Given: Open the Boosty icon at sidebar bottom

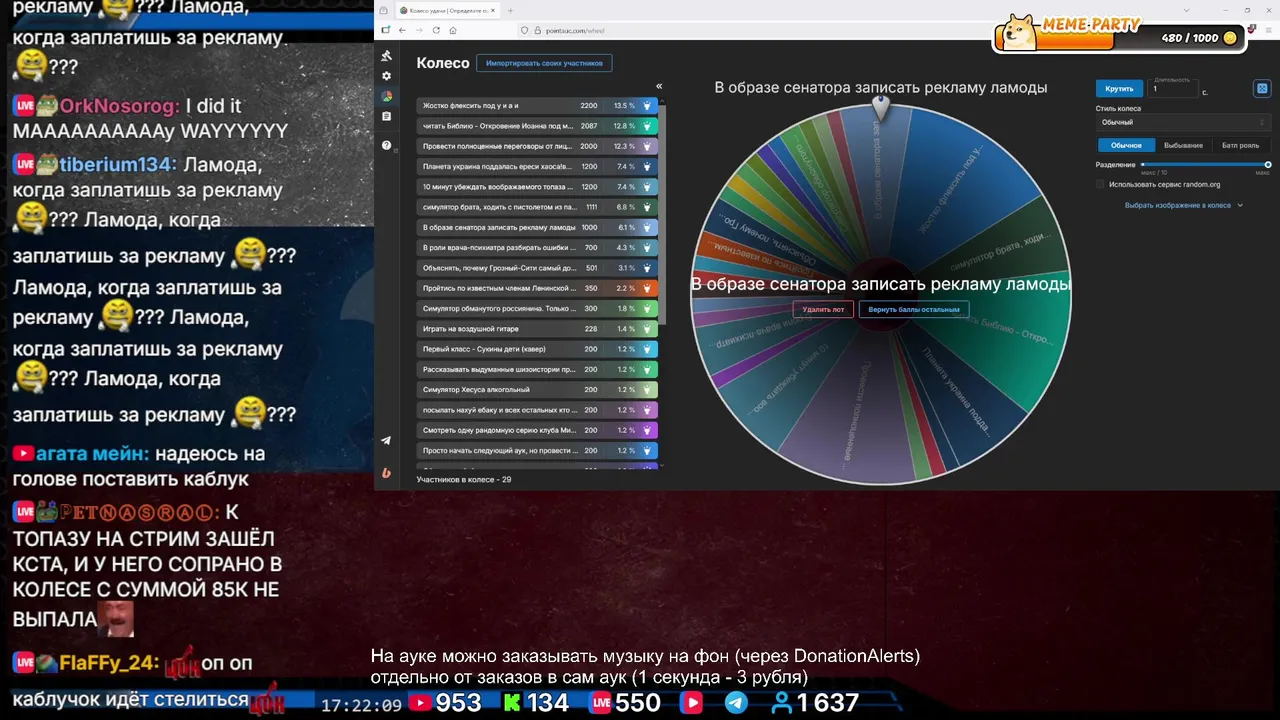Looking at the screenshot, I should click(387, 473).
